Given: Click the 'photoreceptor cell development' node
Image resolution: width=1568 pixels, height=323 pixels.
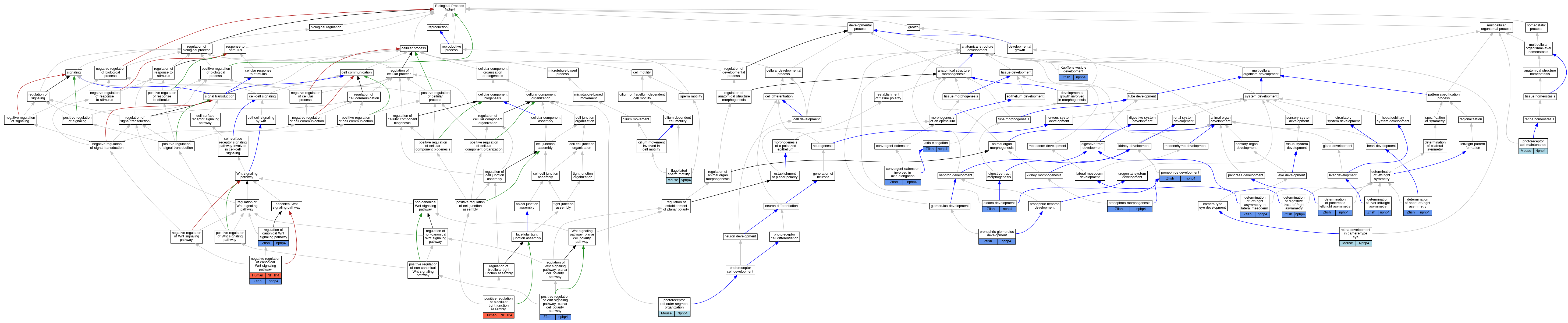Looking at the screenshot, I should tap(740, 269).
